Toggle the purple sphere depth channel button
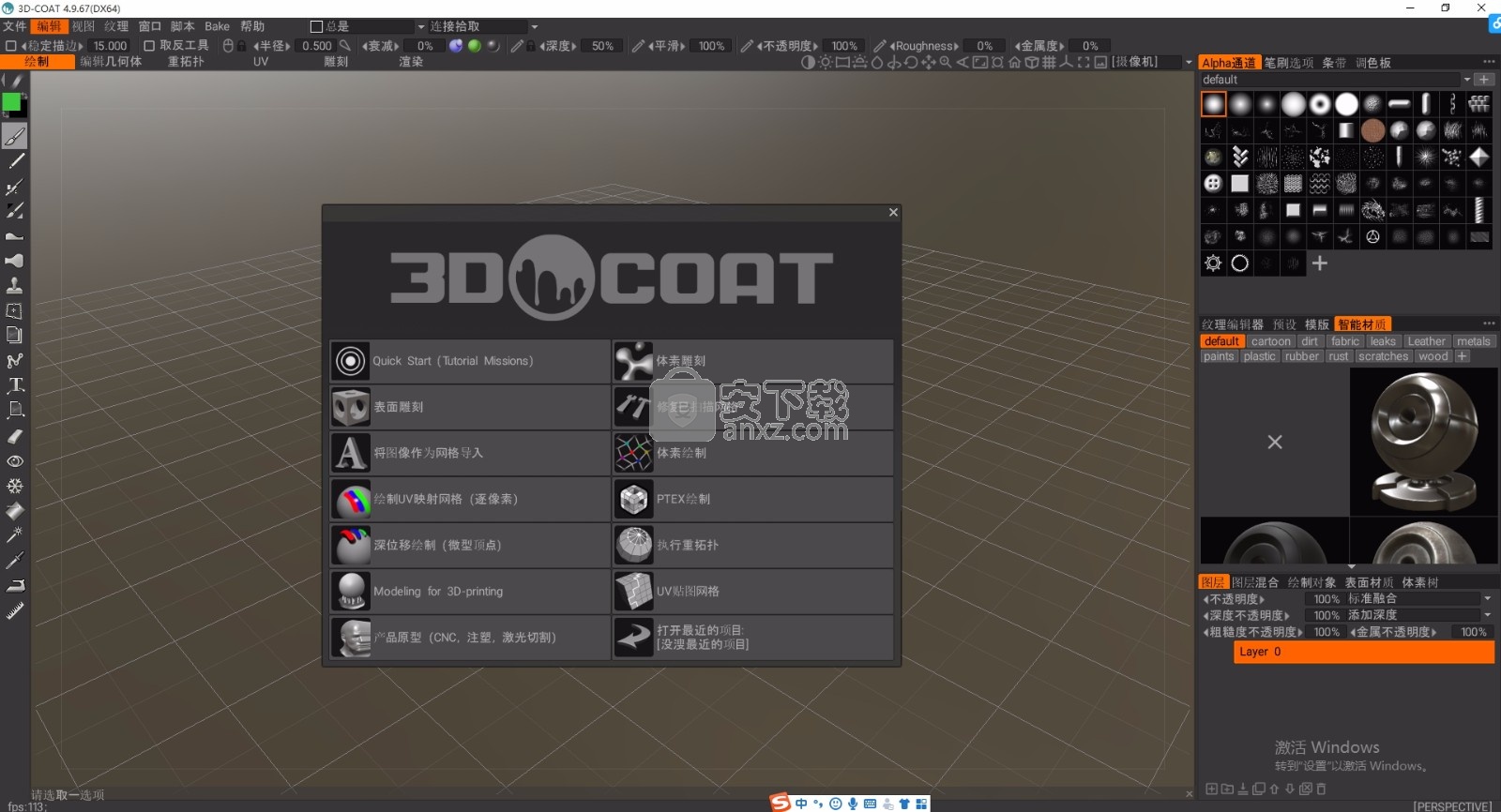1501x812 pixels. (456, 45)
